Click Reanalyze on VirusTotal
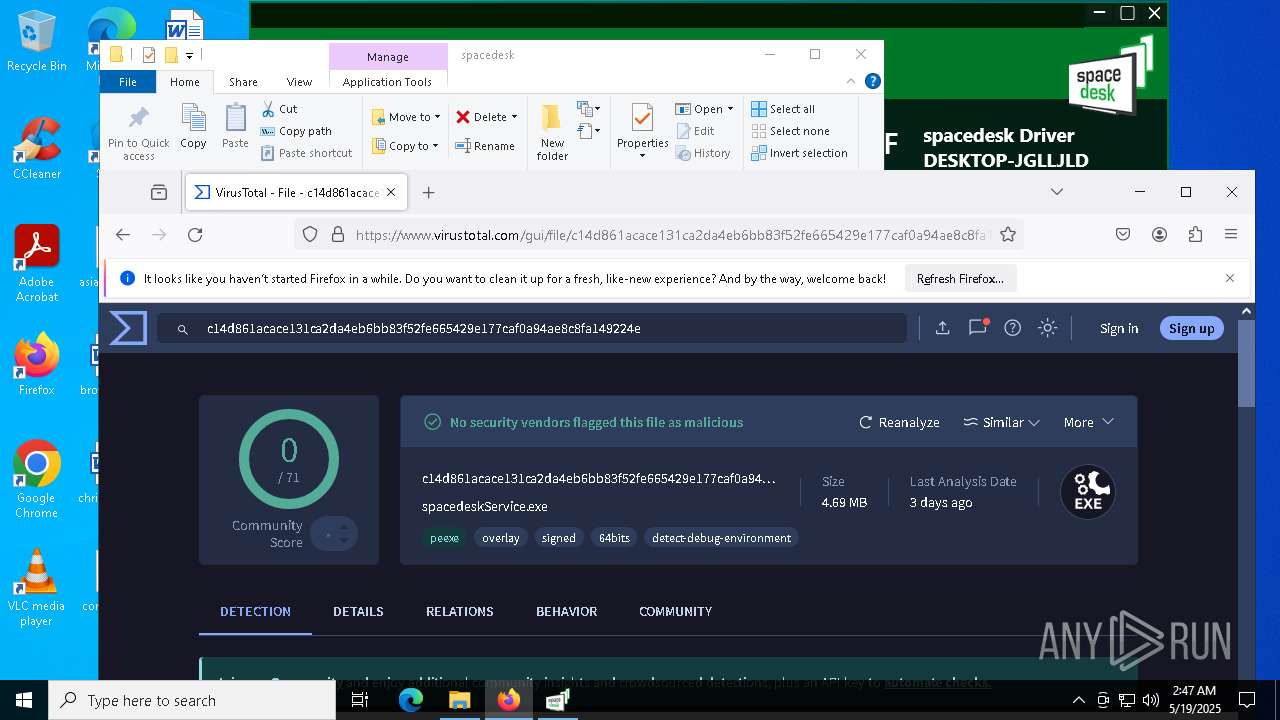The height and width of the screenshot is (720, 1280). [x=899, y=422]
